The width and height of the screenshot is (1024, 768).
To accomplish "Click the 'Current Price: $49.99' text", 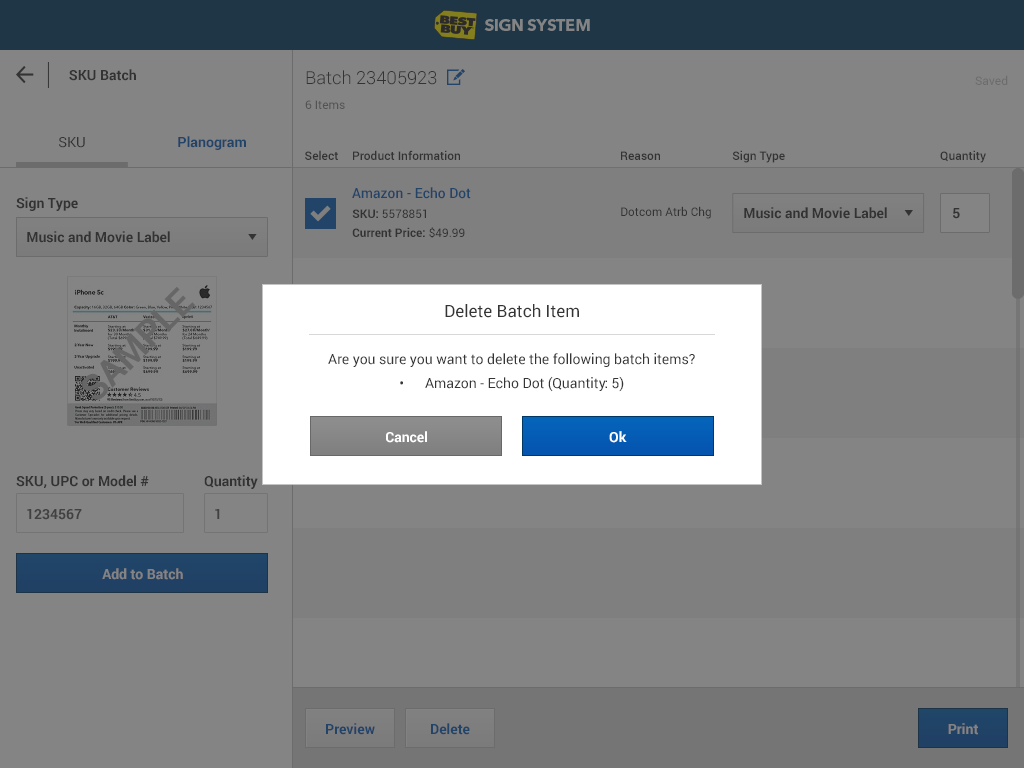I will (x=408, y=233).
